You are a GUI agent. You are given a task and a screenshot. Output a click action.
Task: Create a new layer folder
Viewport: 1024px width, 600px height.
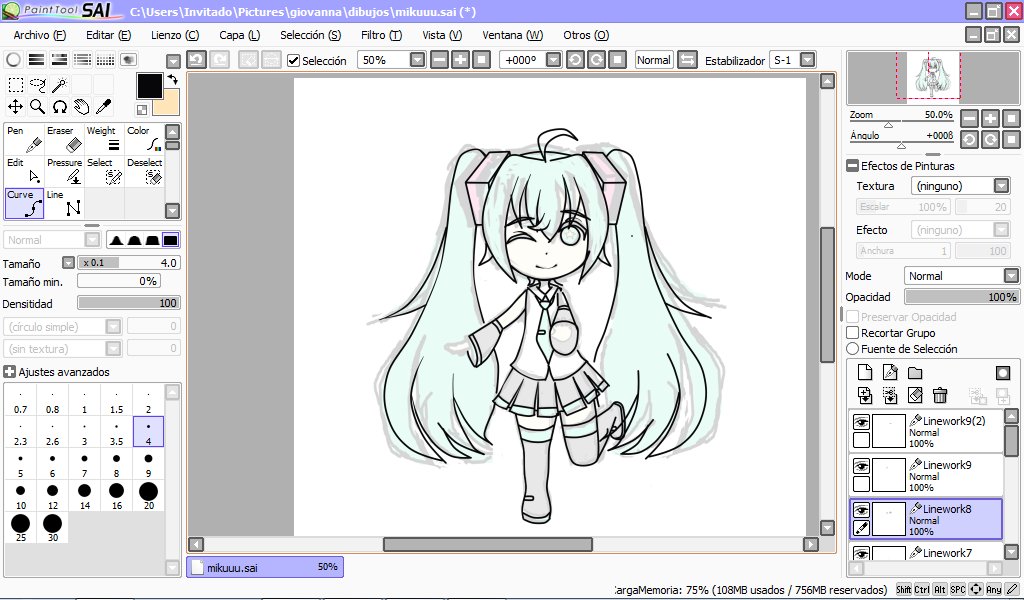click(915, 373)
